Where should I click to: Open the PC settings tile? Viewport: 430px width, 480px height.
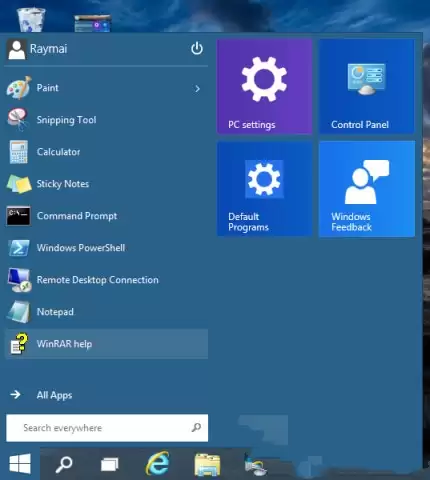click(x=265, y=86)
